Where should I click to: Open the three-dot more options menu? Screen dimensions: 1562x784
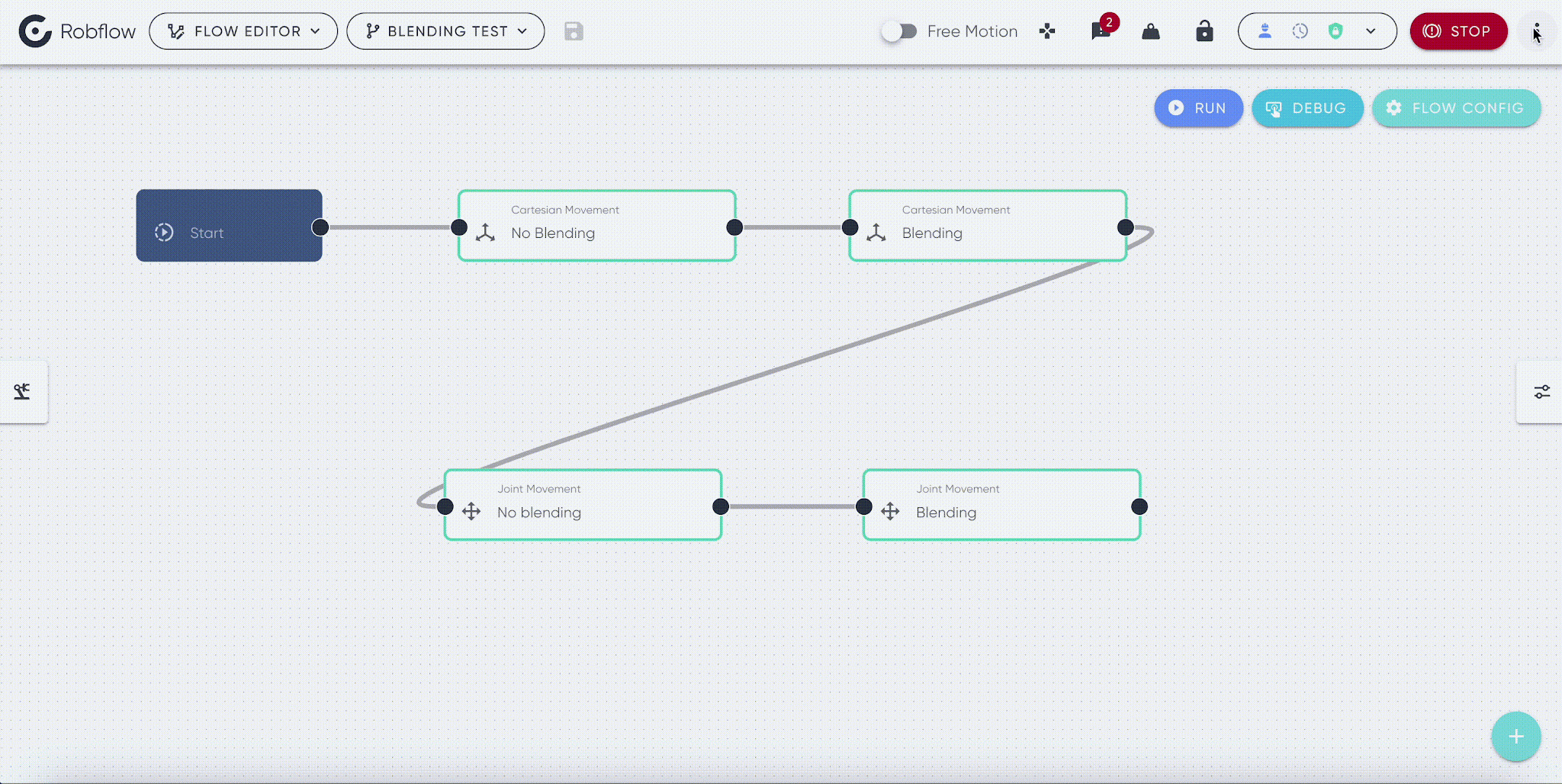pyautogui.click(x=1536, y=31)
